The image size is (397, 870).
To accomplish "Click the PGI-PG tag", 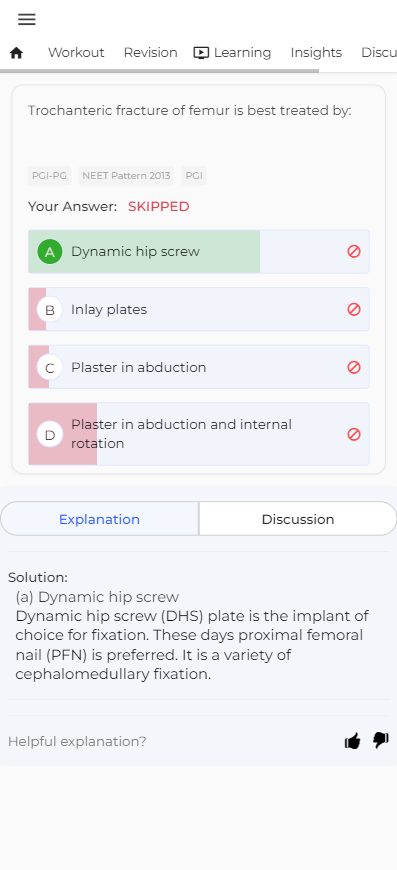I will [x=49, y=176].
